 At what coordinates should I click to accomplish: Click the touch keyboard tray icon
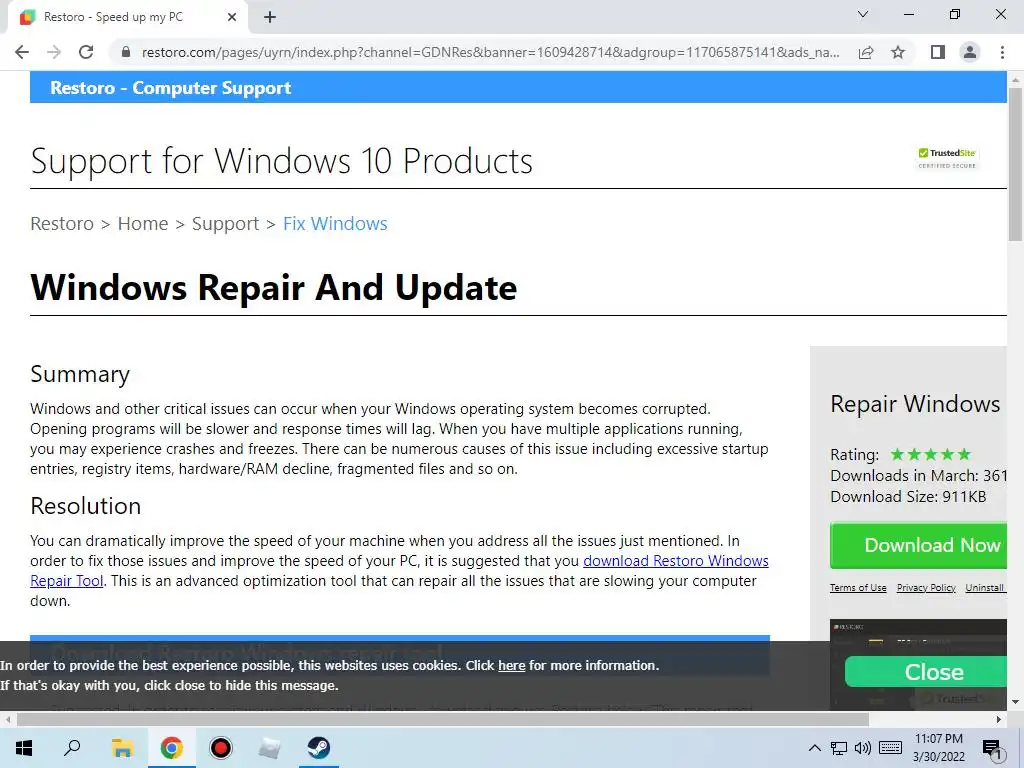coord(891,748)
